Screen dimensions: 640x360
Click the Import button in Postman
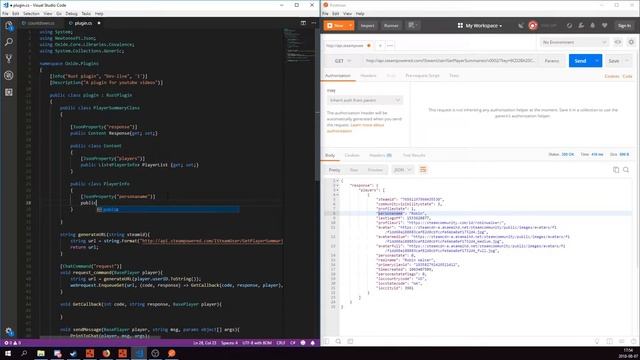pos(367,25)
